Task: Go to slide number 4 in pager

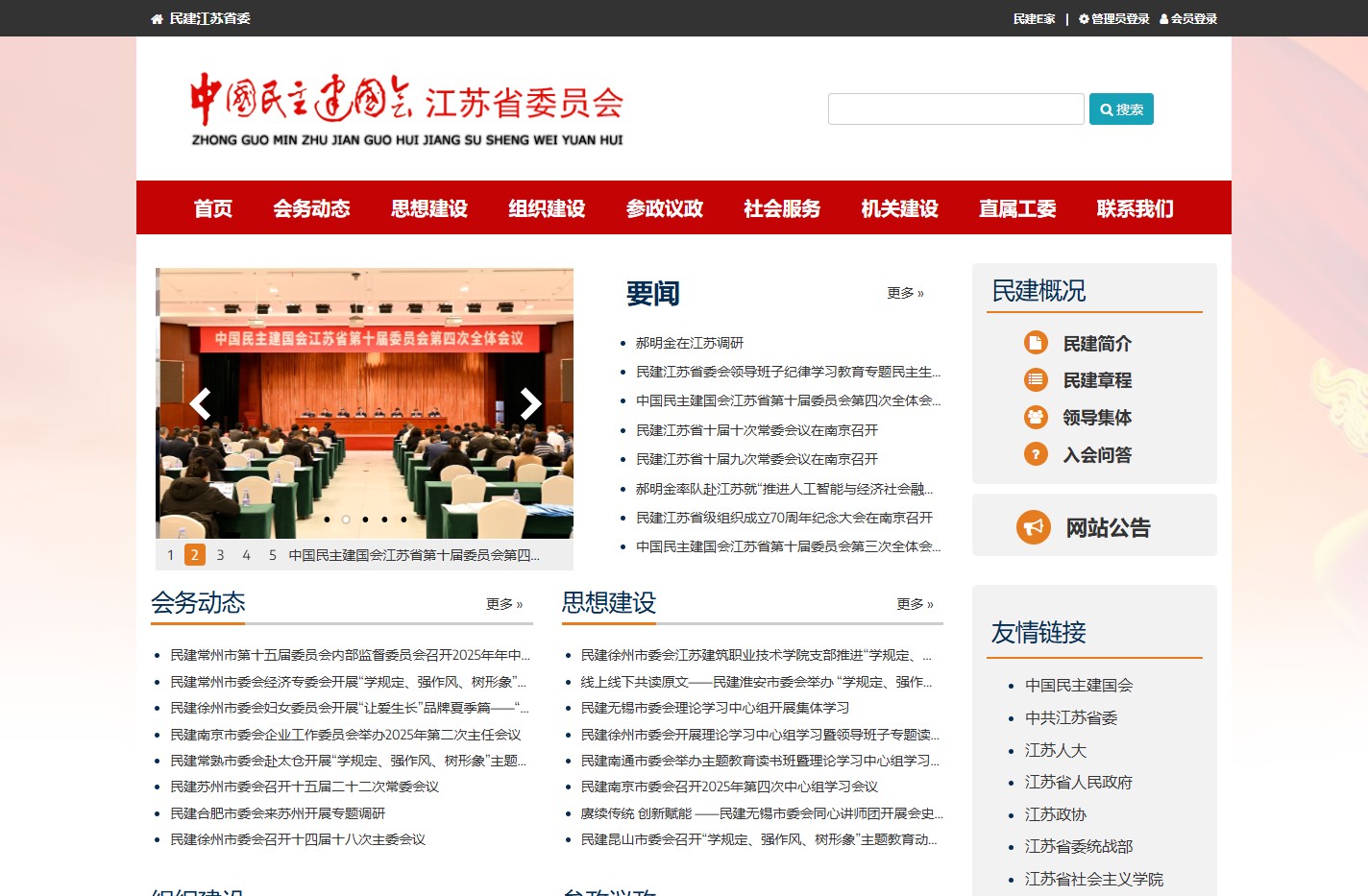Action: (246, 555)
